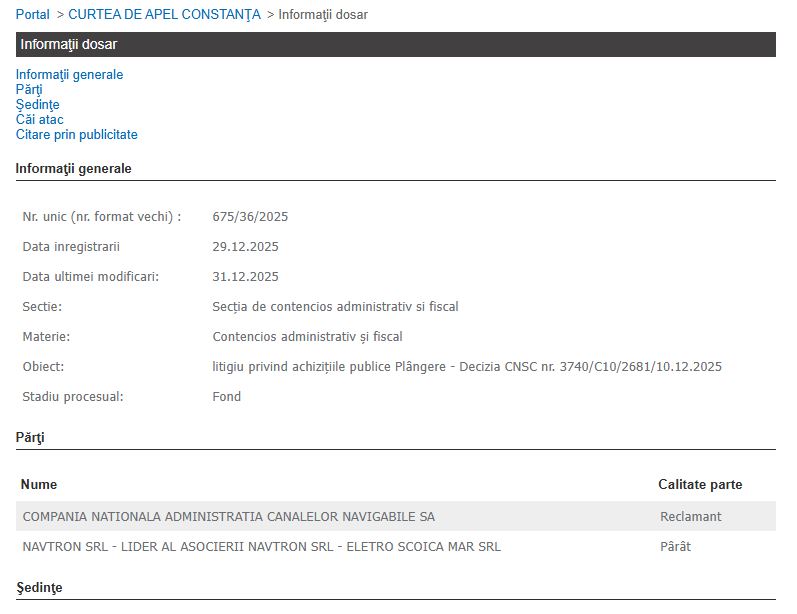The height and width of the screenshot is (614, 797).
Task: Go to CURTEA DE APEL CONSTANȚA page
Action: click(164, 15)
